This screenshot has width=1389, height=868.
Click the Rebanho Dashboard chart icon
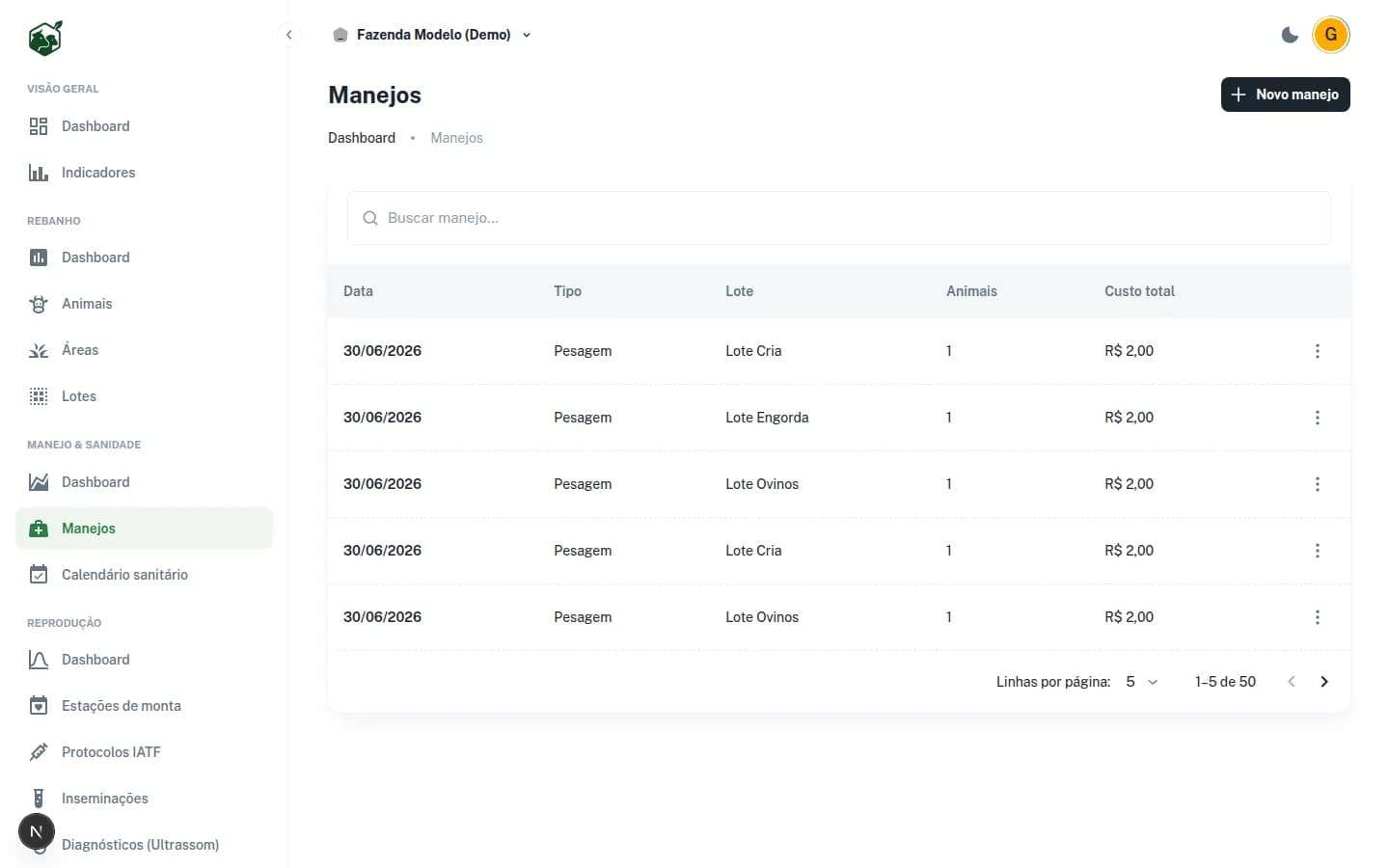pos(39,258)
